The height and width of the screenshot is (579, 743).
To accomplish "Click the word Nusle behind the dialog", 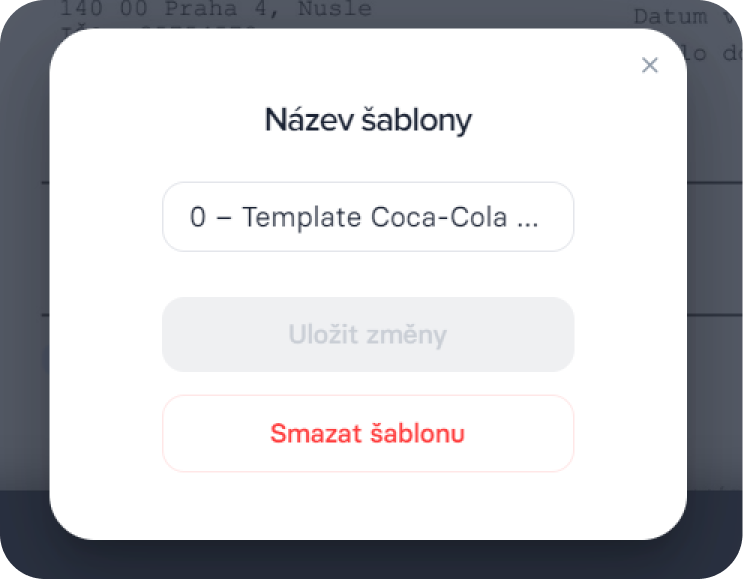I will (335, 9).
